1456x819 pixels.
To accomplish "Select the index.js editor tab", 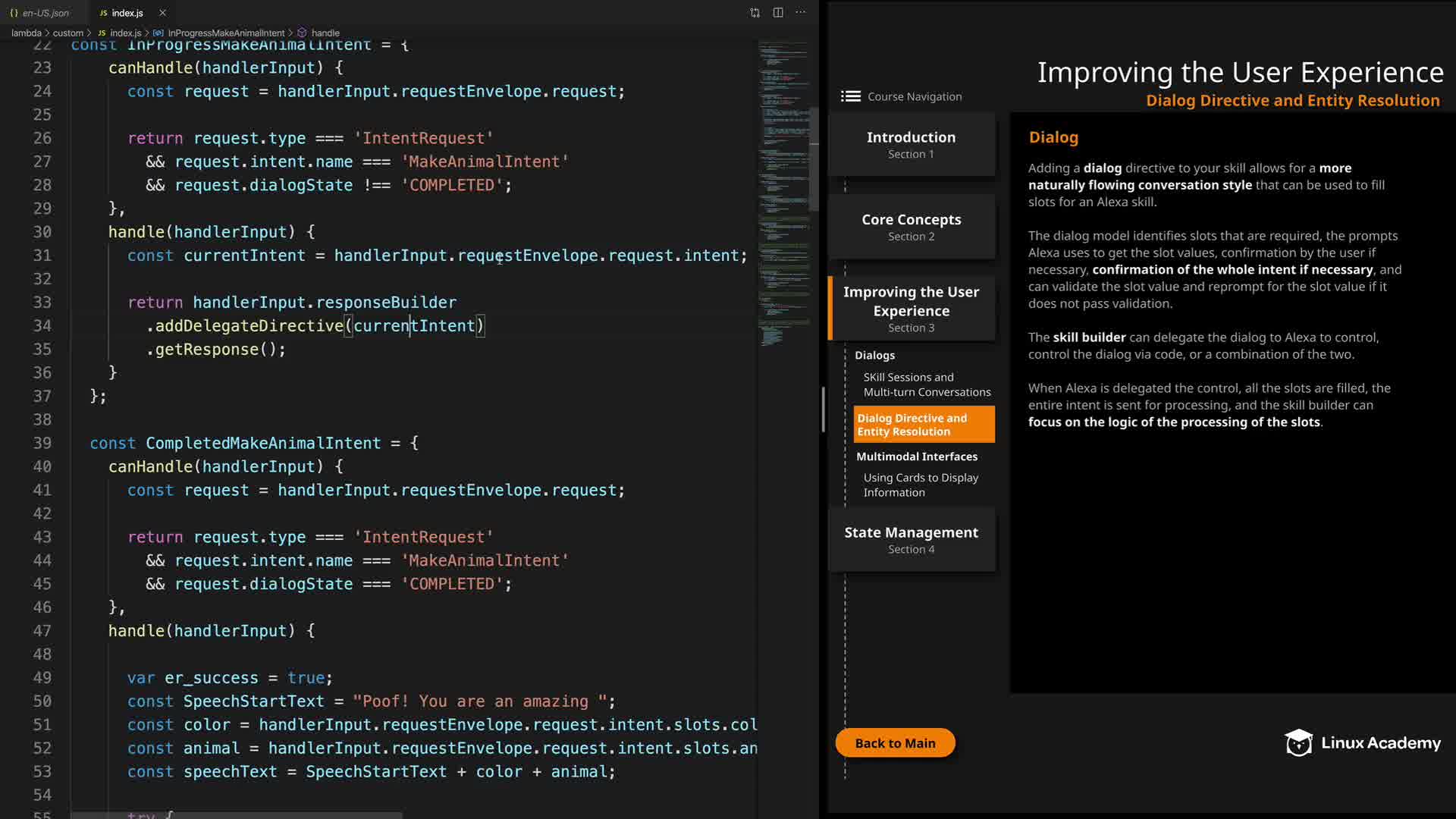I will pos(126,13).
